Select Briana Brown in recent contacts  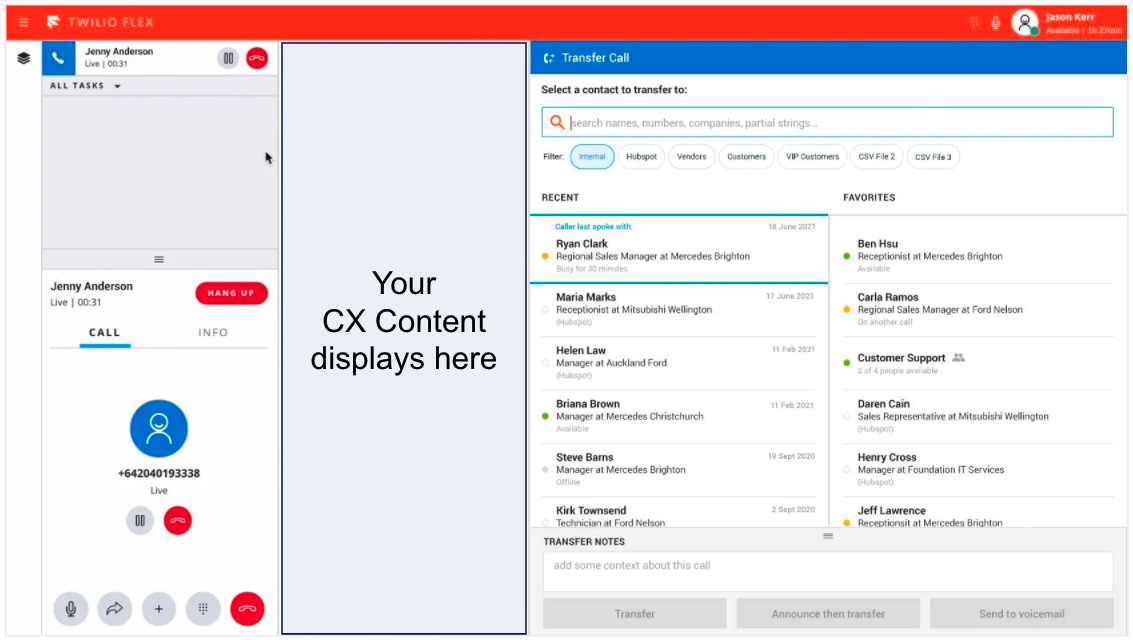point(679,417)
